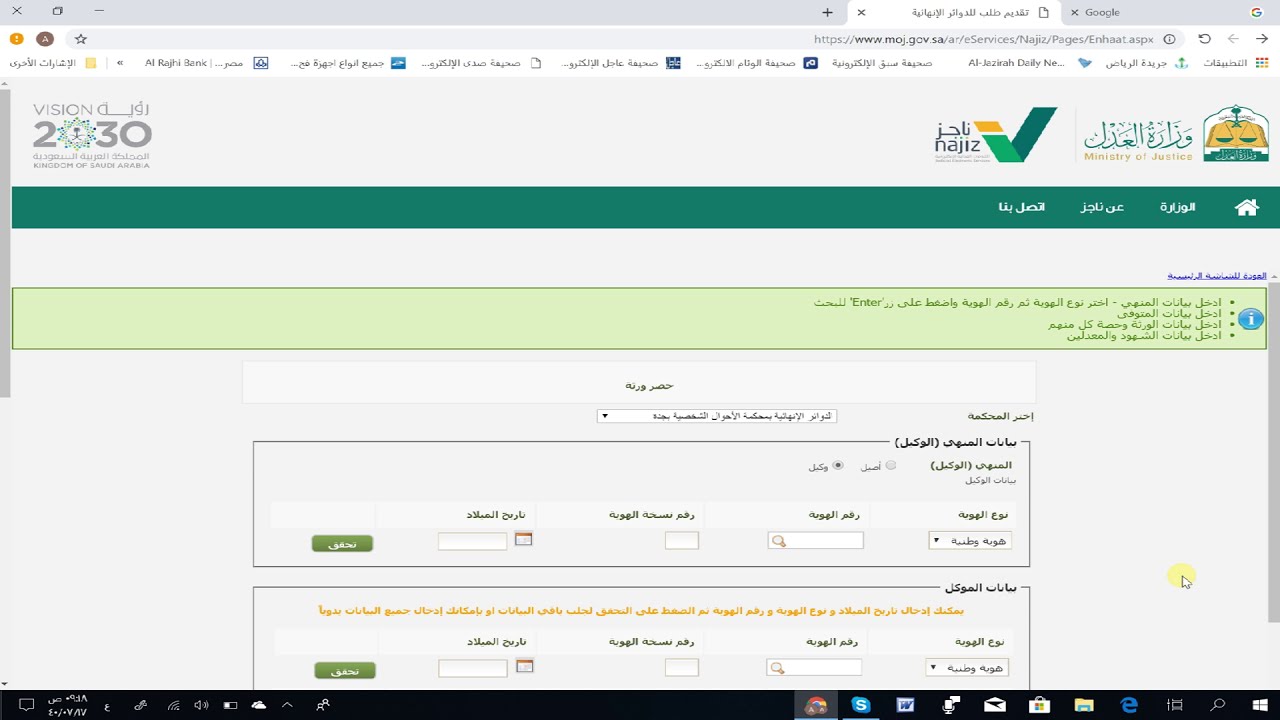This screenshot has height=720, width=1280.
Task: Click ID number field in principal data
Action: click(813, 668)
